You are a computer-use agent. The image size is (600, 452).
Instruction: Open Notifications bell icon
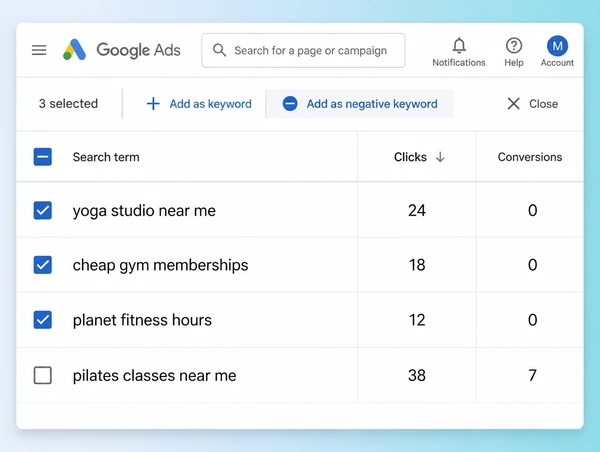[459, 46]
